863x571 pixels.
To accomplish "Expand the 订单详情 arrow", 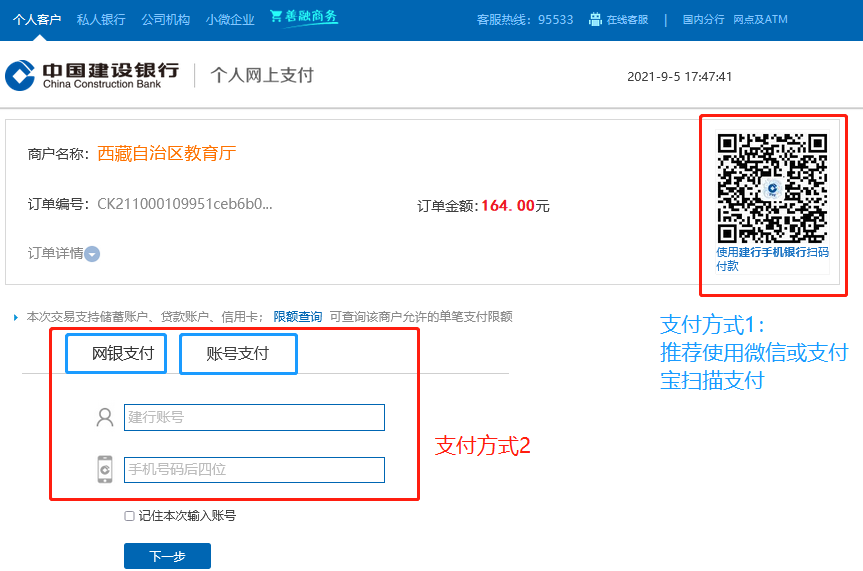I will (92, 254).
